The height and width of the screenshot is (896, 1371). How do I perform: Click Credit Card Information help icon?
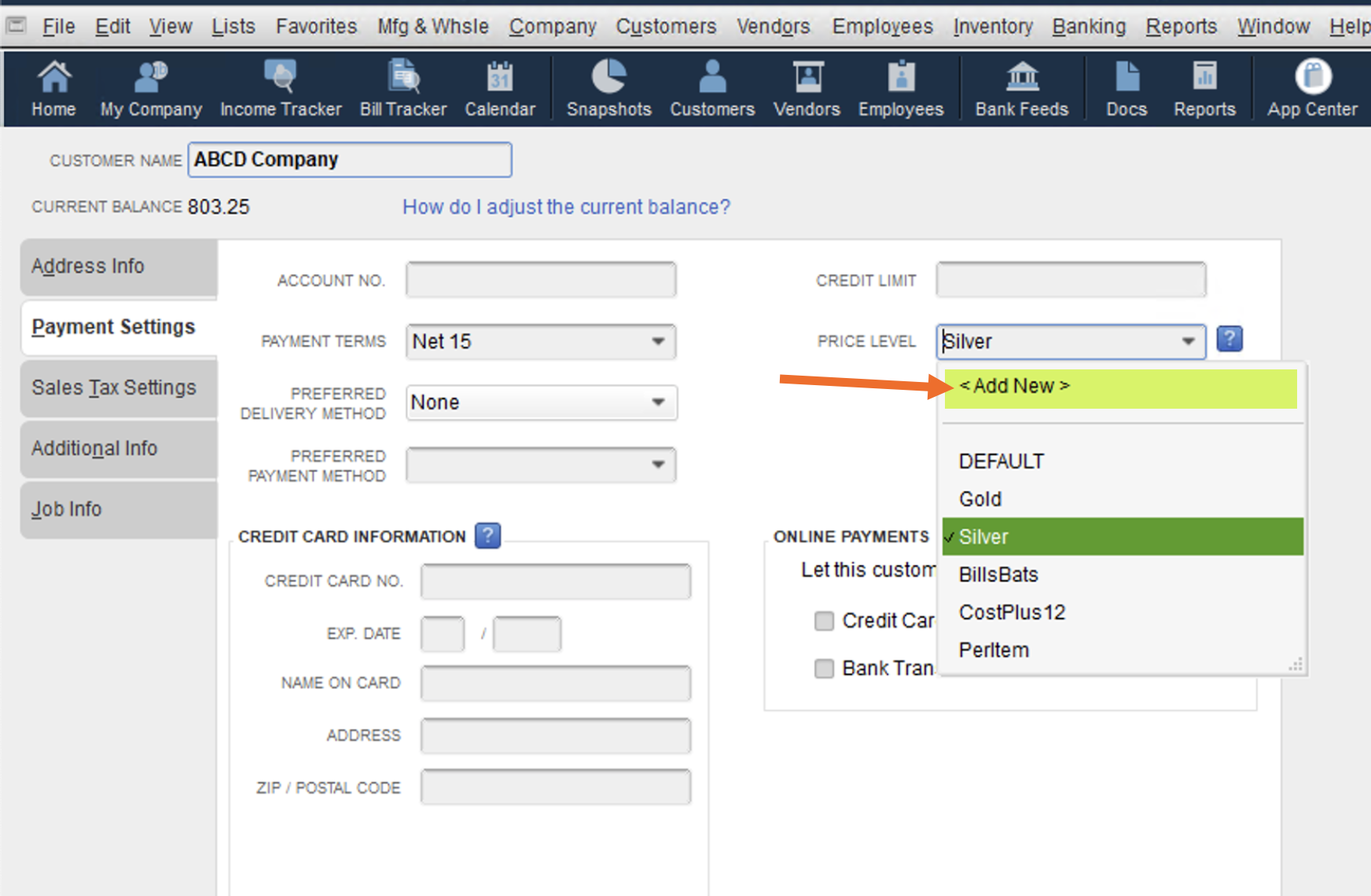coord(487,536)
